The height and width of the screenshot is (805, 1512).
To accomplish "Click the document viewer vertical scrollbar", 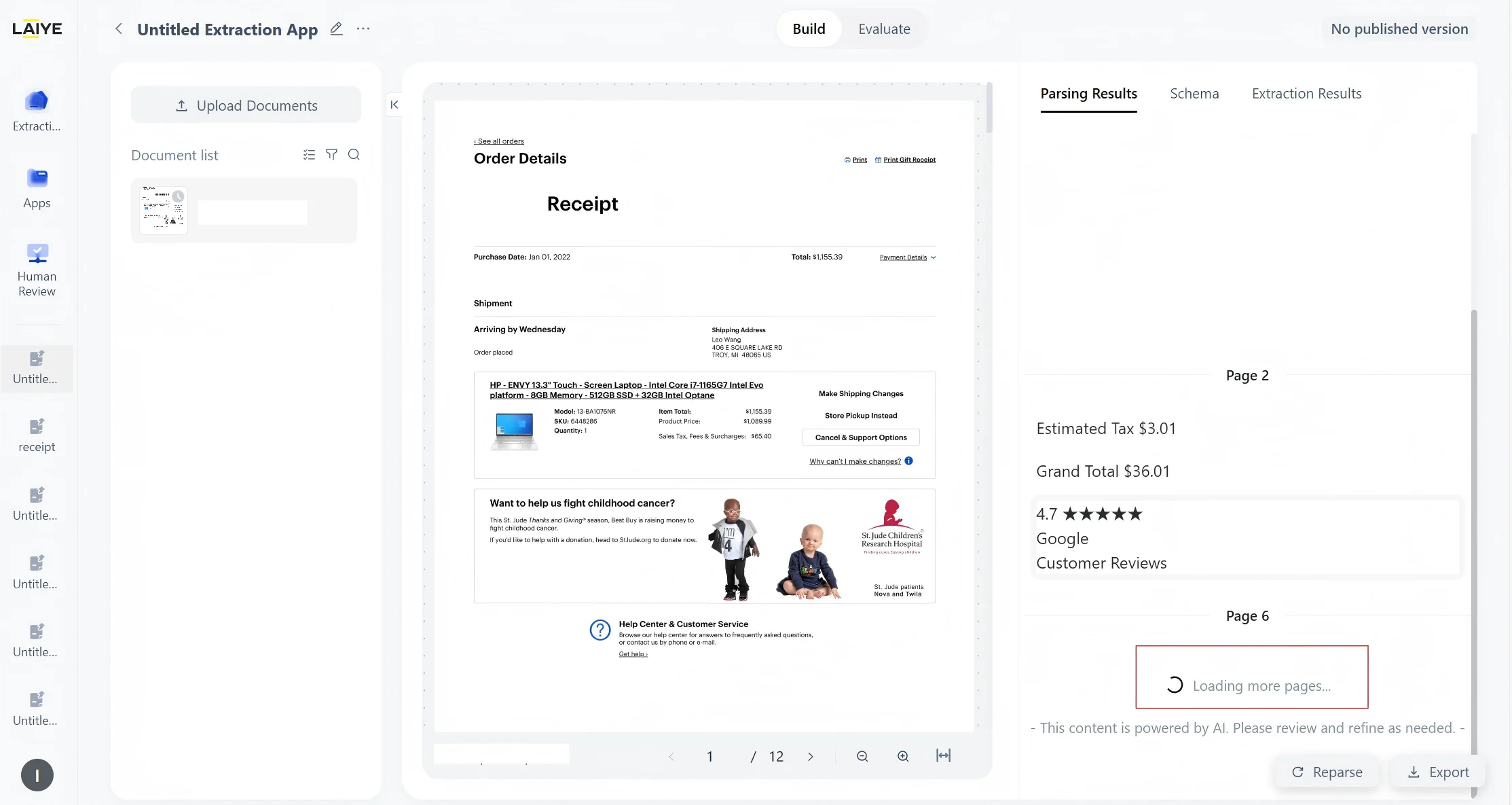I will (989, 108).
